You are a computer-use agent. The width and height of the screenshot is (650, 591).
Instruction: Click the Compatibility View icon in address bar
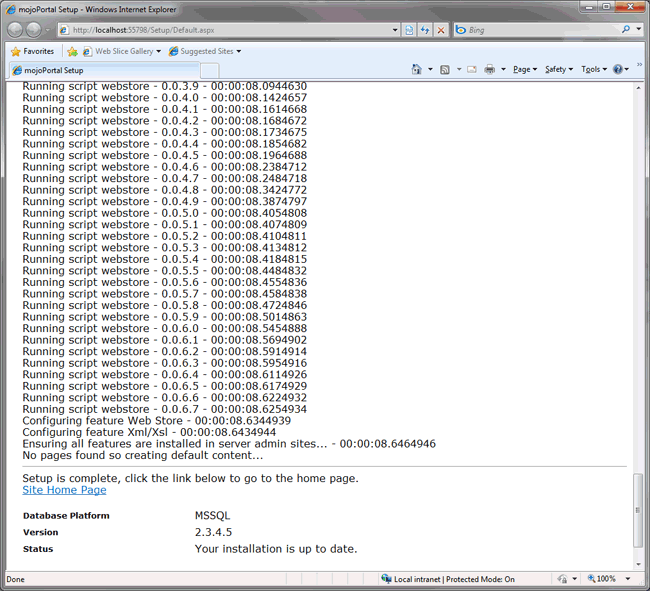410,30
